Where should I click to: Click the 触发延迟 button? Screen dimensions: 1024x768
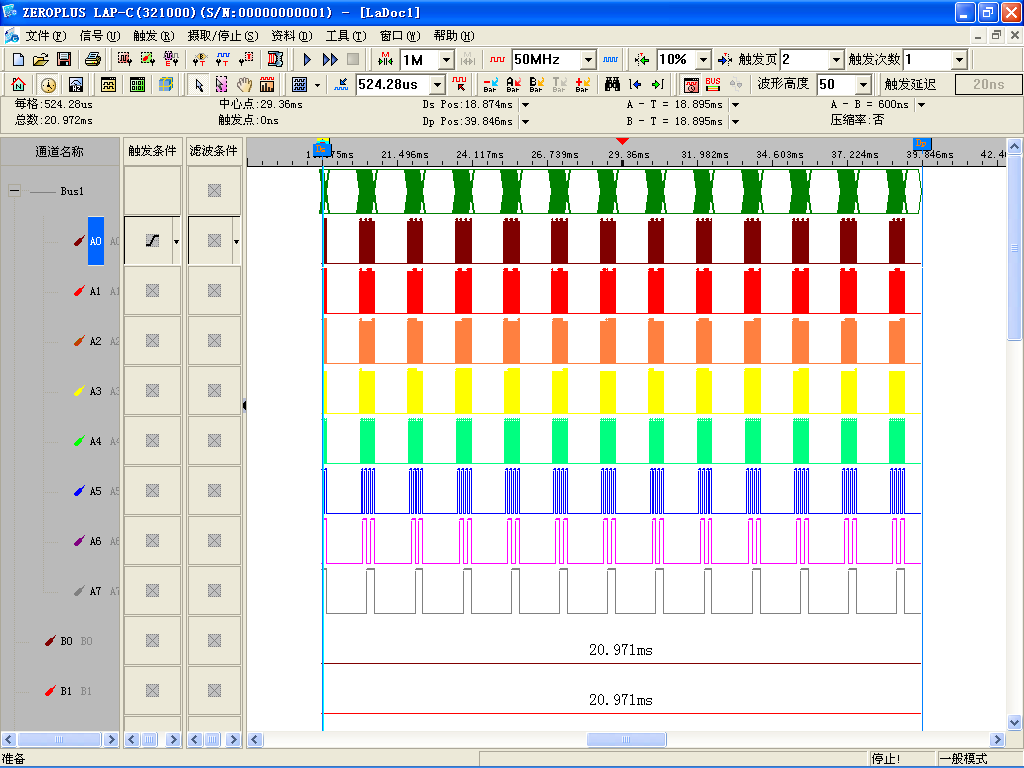[x=910, y=85]
